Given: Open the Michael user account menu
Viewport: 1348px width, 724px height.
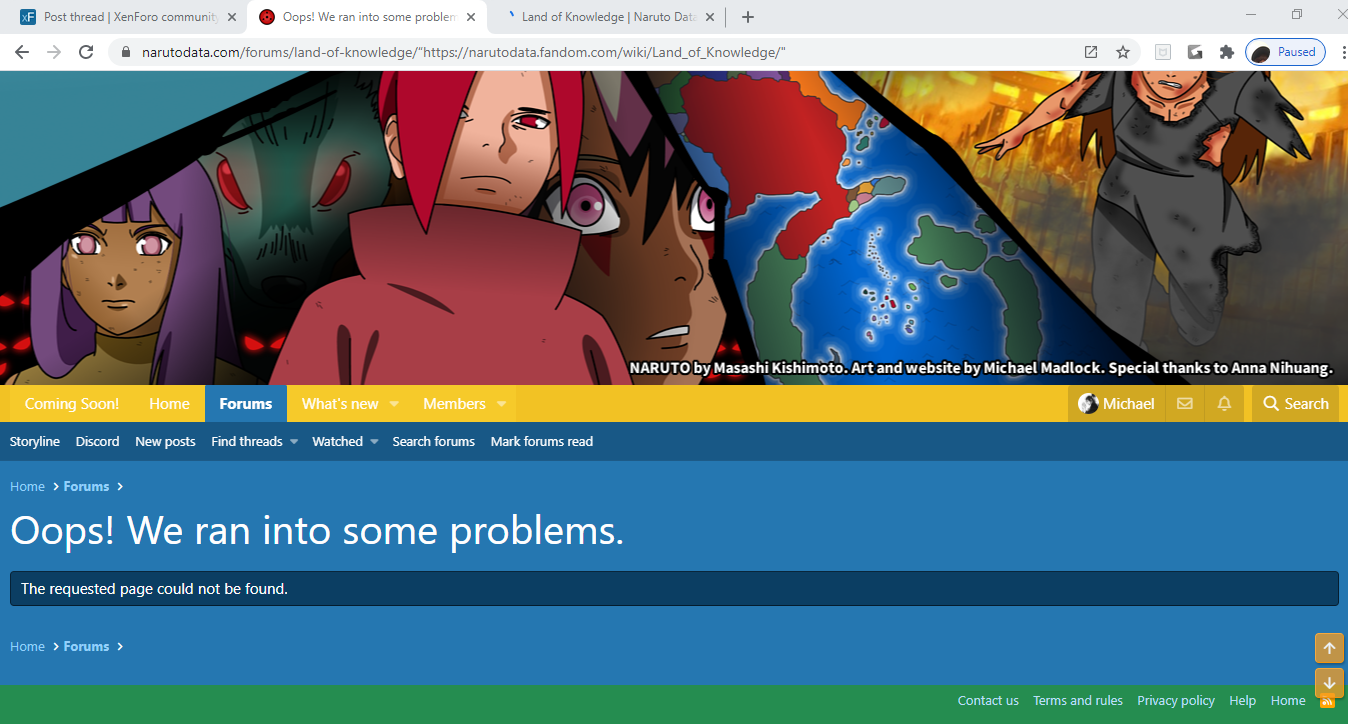Looking at the screenshot, I should coord(1117,404).
